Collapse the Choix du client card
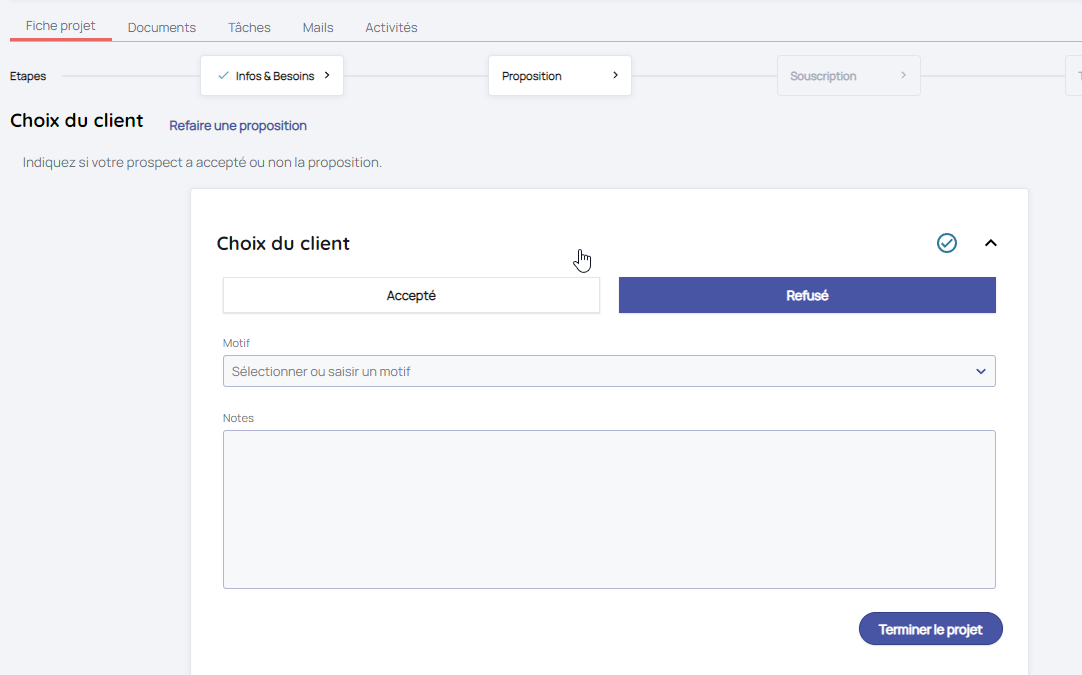Image resolution: width=1082 pixels, height=675 pixels. (991, 243)
